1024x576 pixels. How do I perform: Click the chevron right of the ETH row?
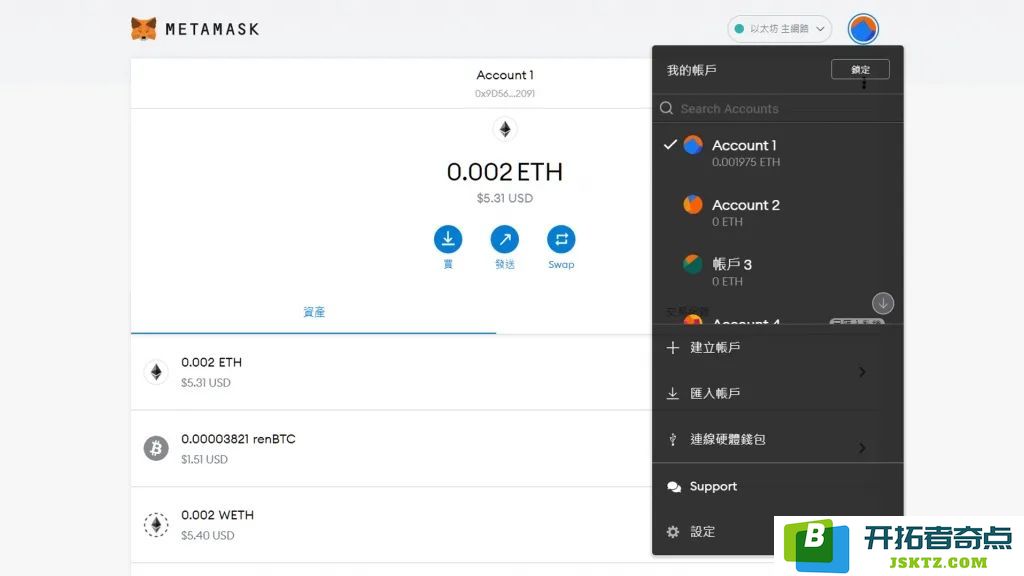pyautogui.click(x=863, y=372)
